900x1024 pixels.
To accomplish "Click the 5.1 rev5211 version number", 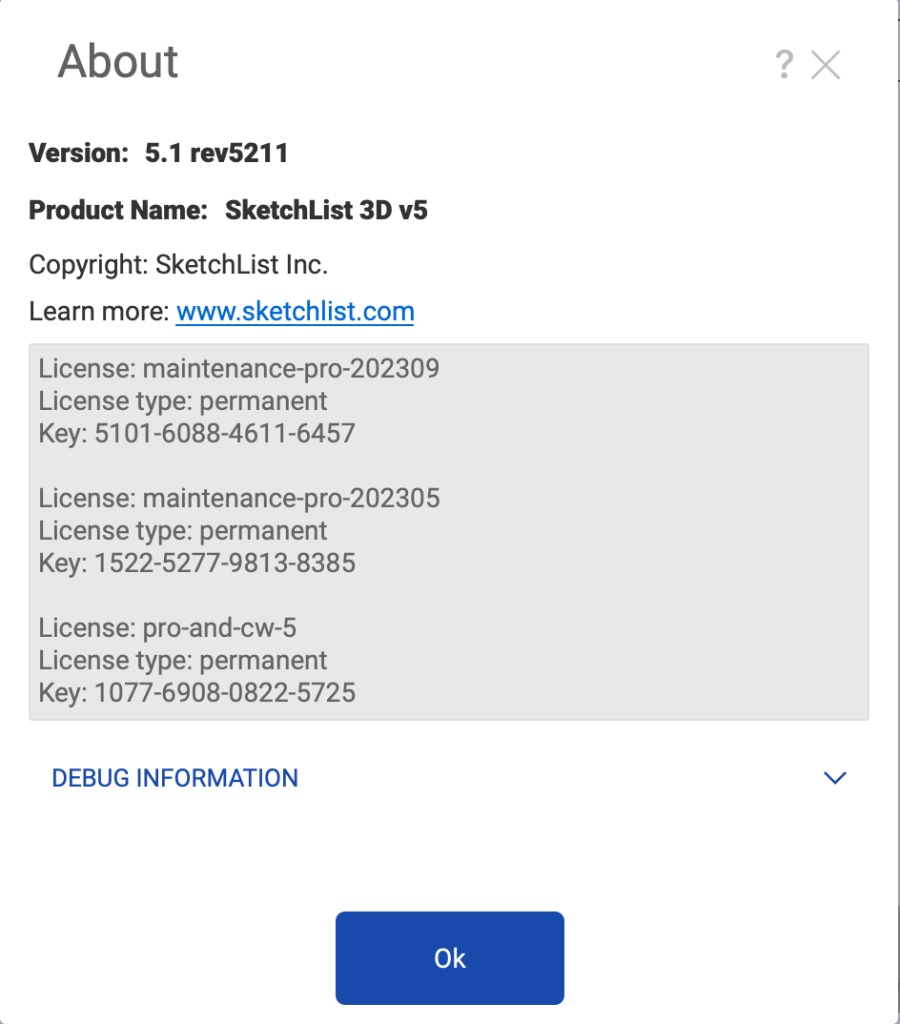I will click(217, 153).
